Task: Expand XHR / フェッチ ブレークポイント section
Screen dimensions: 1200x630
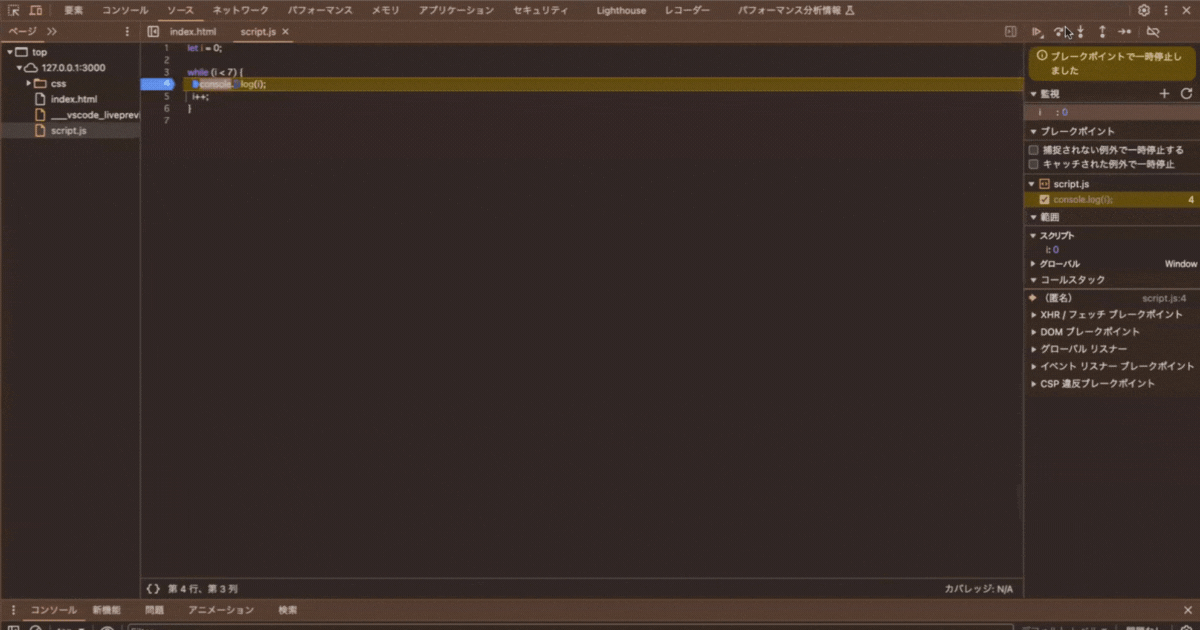Action: tap(1034, 314)
